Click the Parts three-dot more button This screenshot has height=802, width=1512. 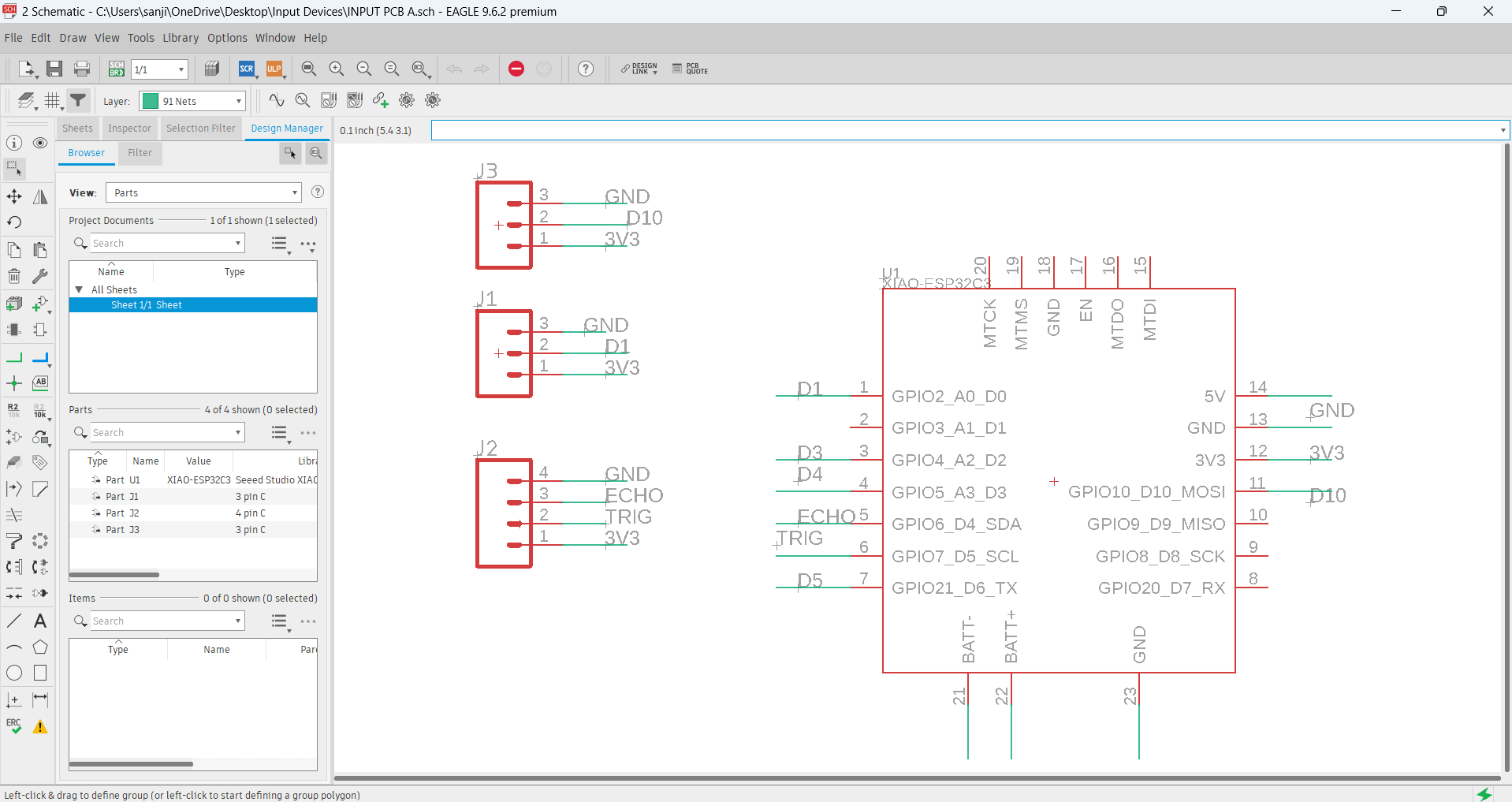click(308, 432)
